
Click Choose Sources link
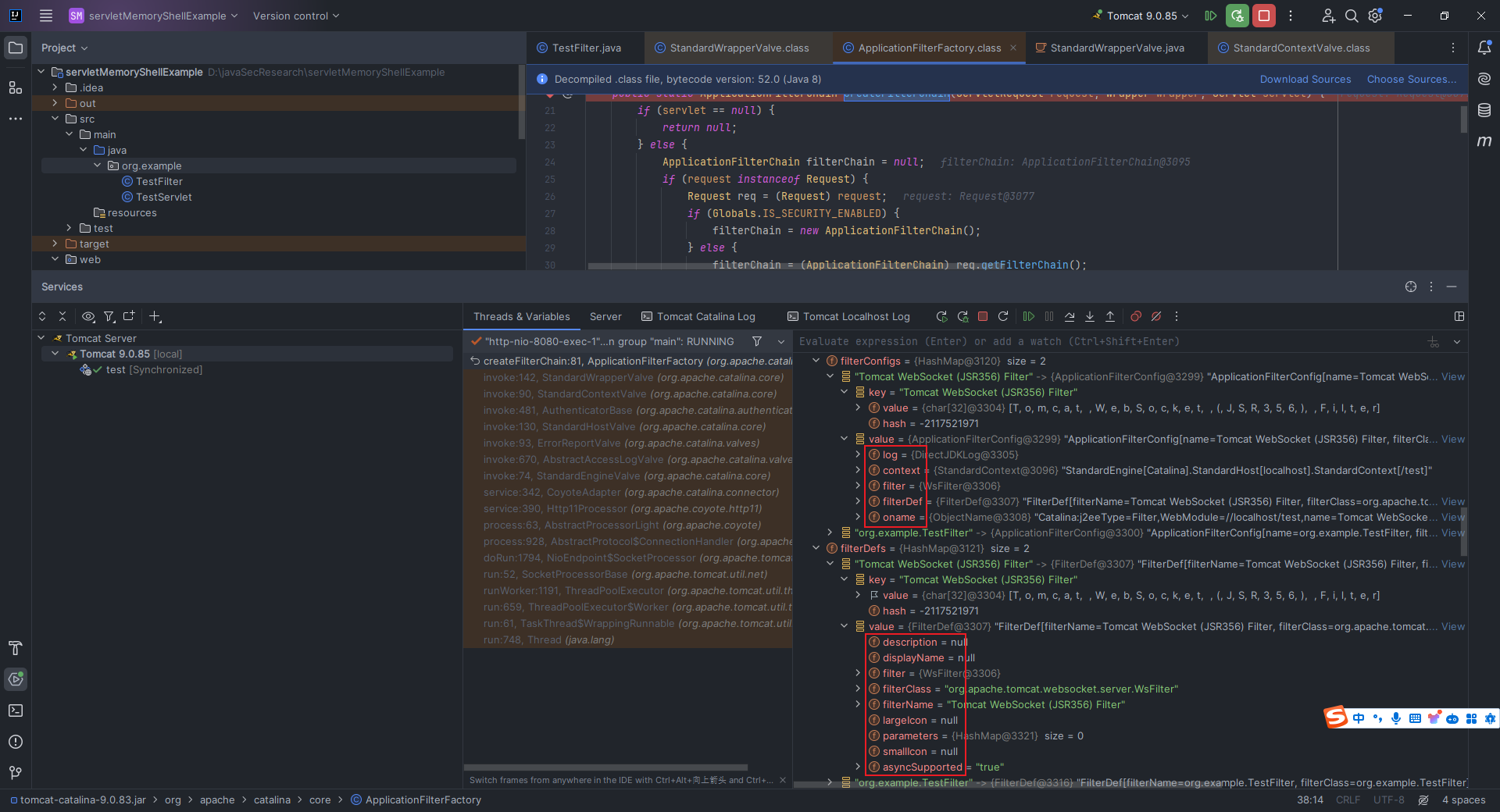1411,79
